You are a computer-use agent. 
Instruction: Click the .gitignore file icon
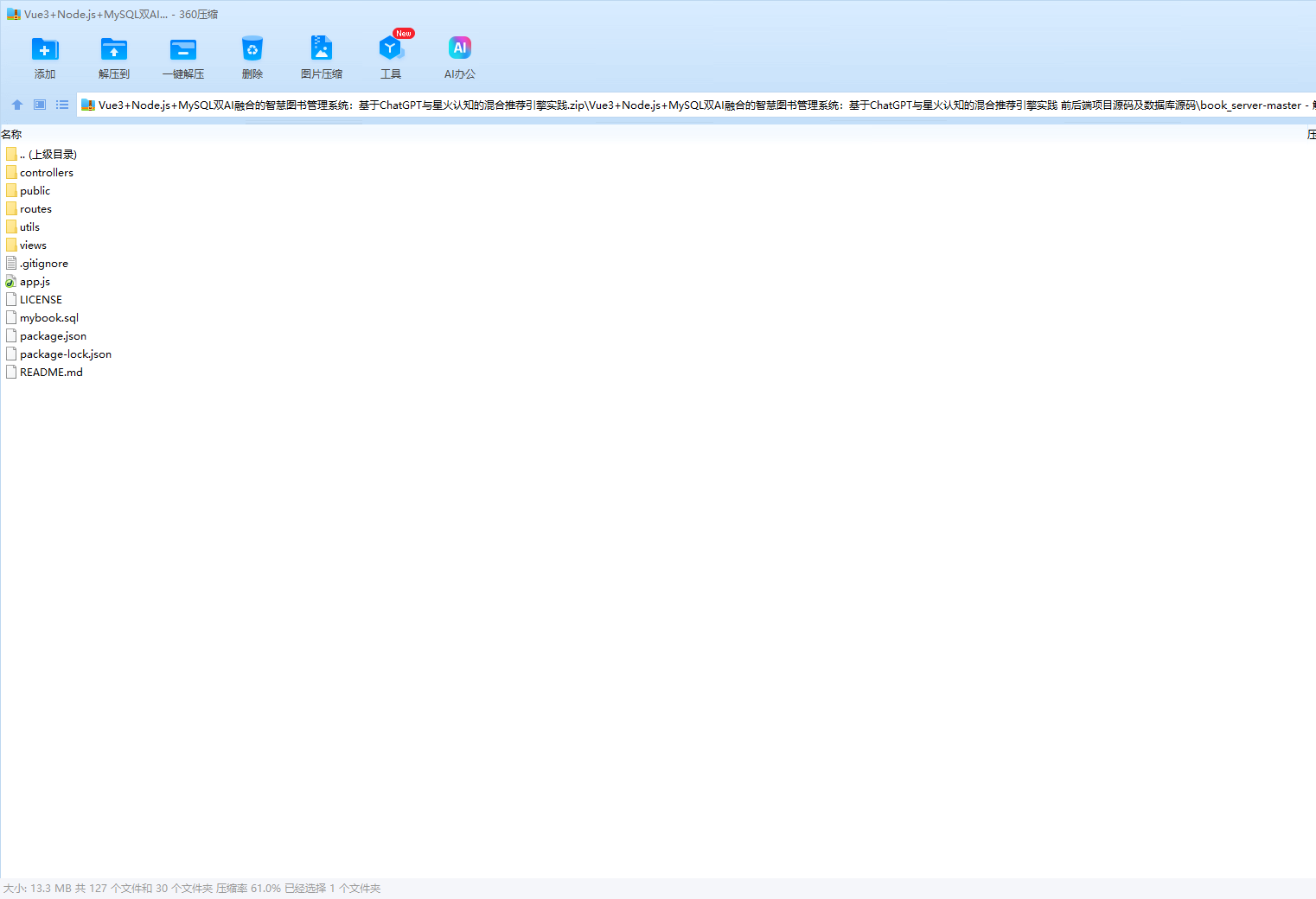pos(11,263)
